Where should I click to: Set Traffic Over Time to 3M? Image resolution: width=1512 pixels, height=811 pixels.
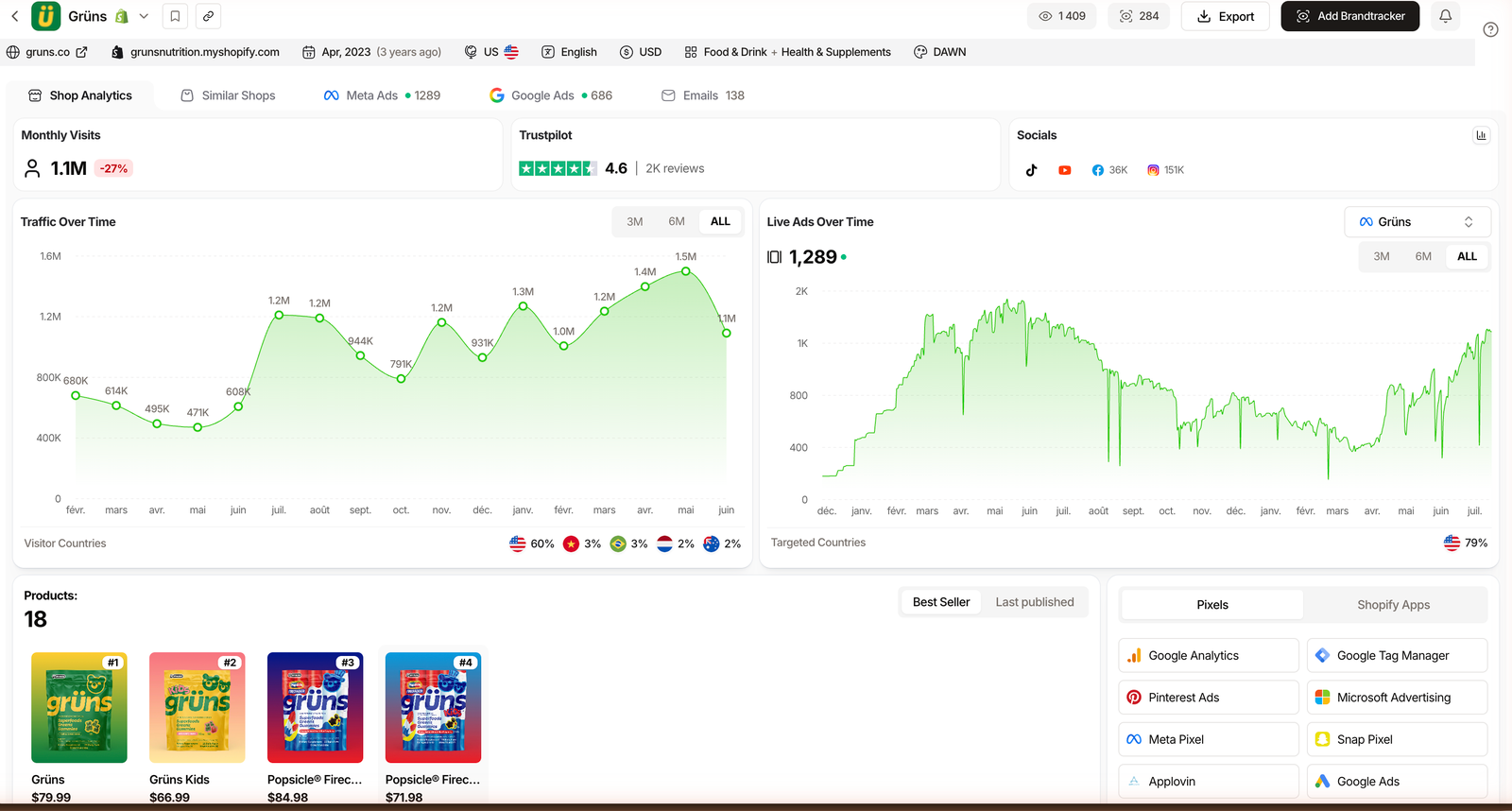point(635,221)
